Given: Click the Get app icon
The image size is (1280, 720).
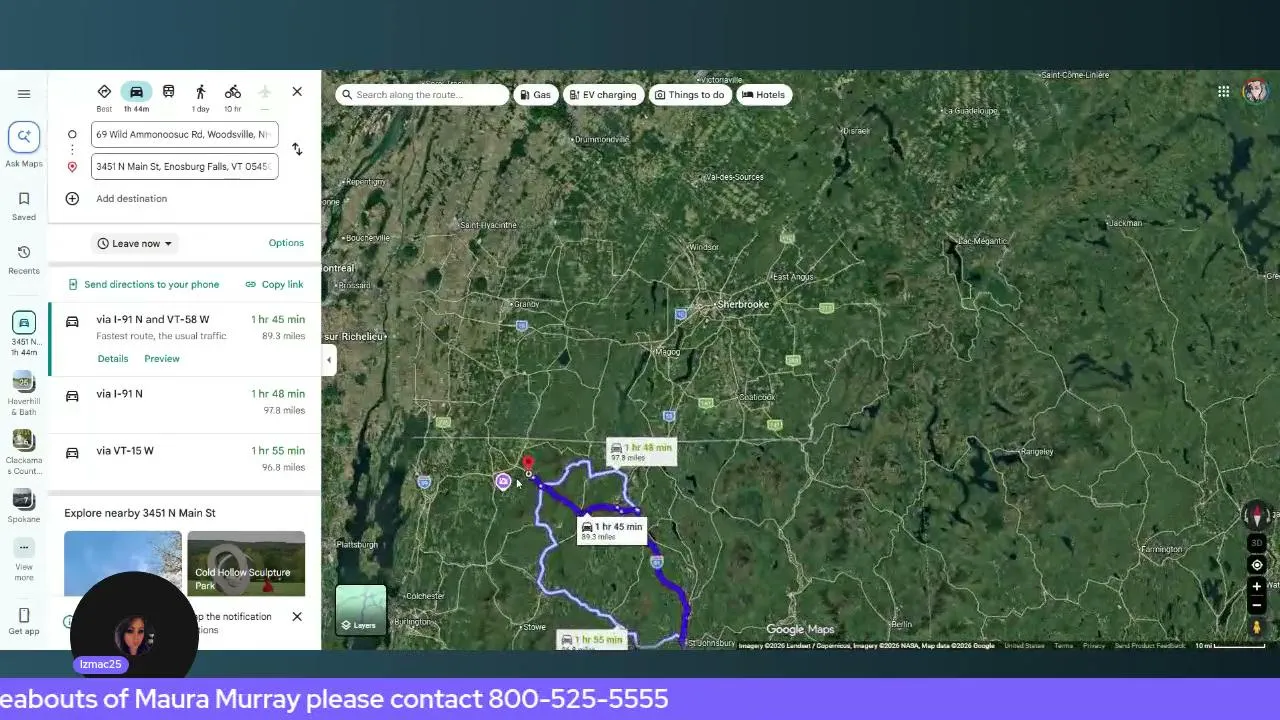Looking at the screenshot, I should pyautogui.click(x=24, y=615).
